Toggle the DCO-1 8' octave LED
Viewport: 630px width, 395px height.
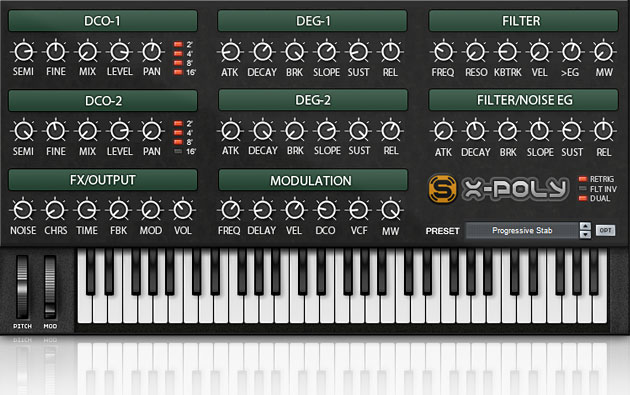pos(178,63)
